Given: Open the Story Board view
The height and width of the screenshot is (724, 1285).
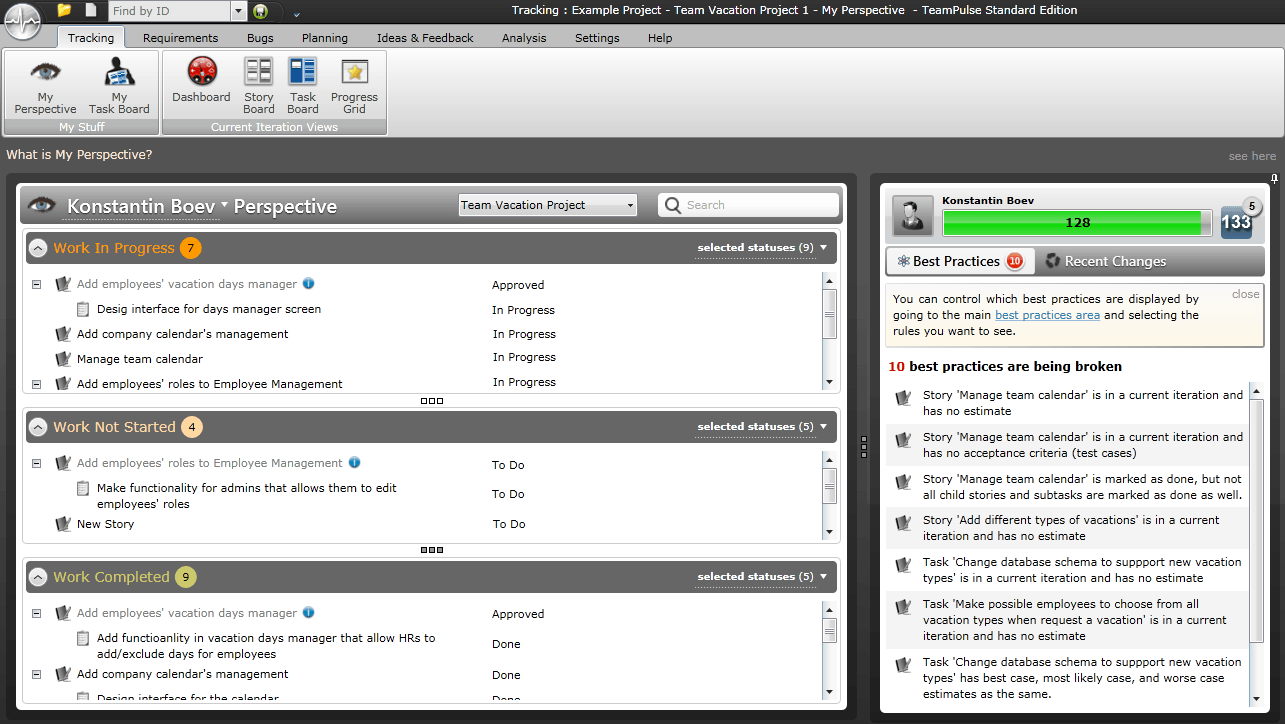Looking at the screenshot, I should pyautogui.click(x=259, y=86).
